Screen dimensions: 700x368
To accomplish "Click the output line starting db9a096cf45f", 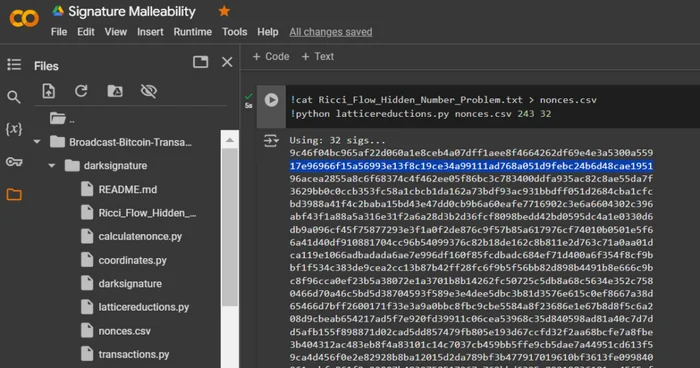I will [471, 230].
